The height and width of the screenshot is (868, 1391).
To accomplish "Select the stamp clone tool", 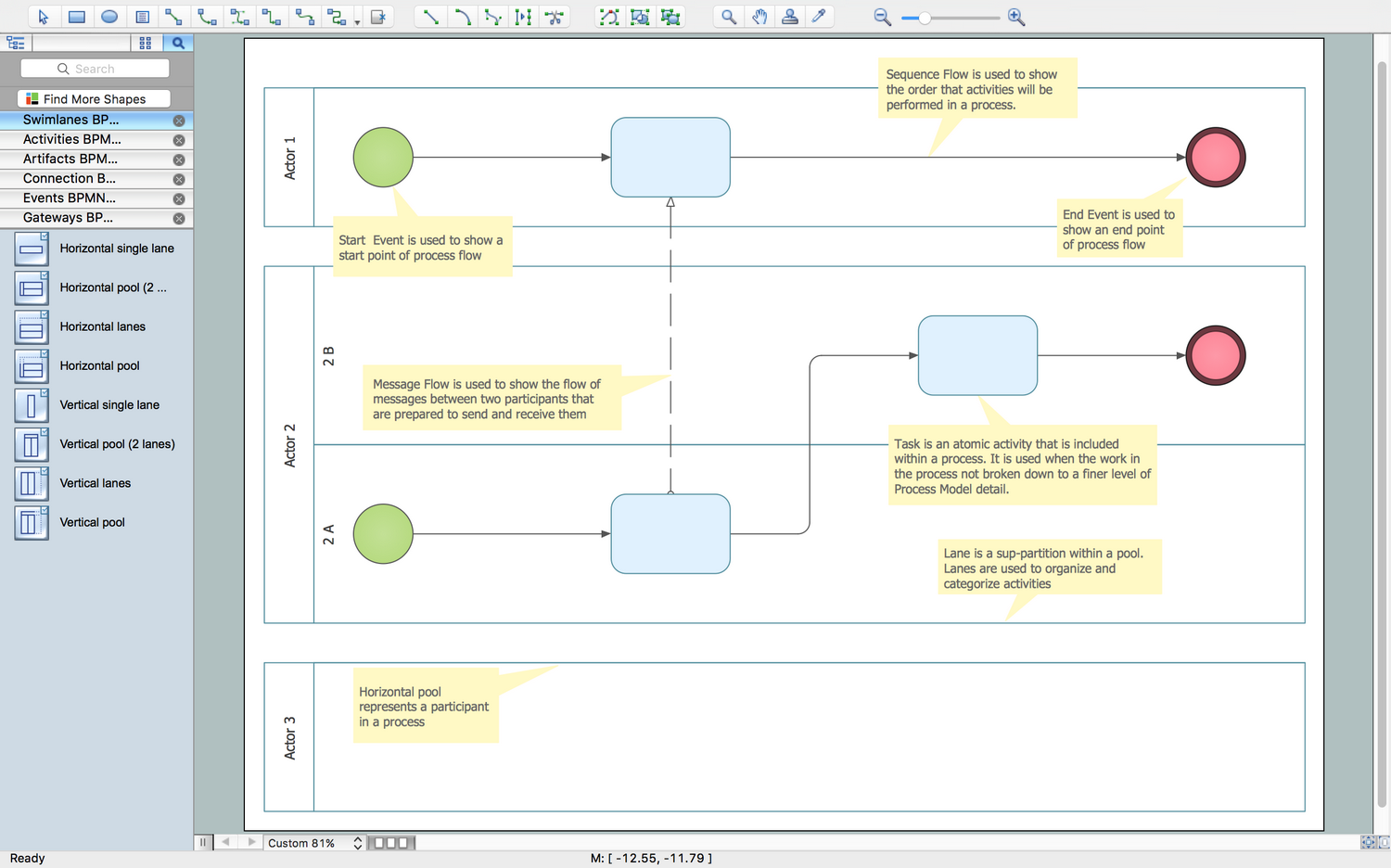I will pyautogui.click(x=790, y=17).
